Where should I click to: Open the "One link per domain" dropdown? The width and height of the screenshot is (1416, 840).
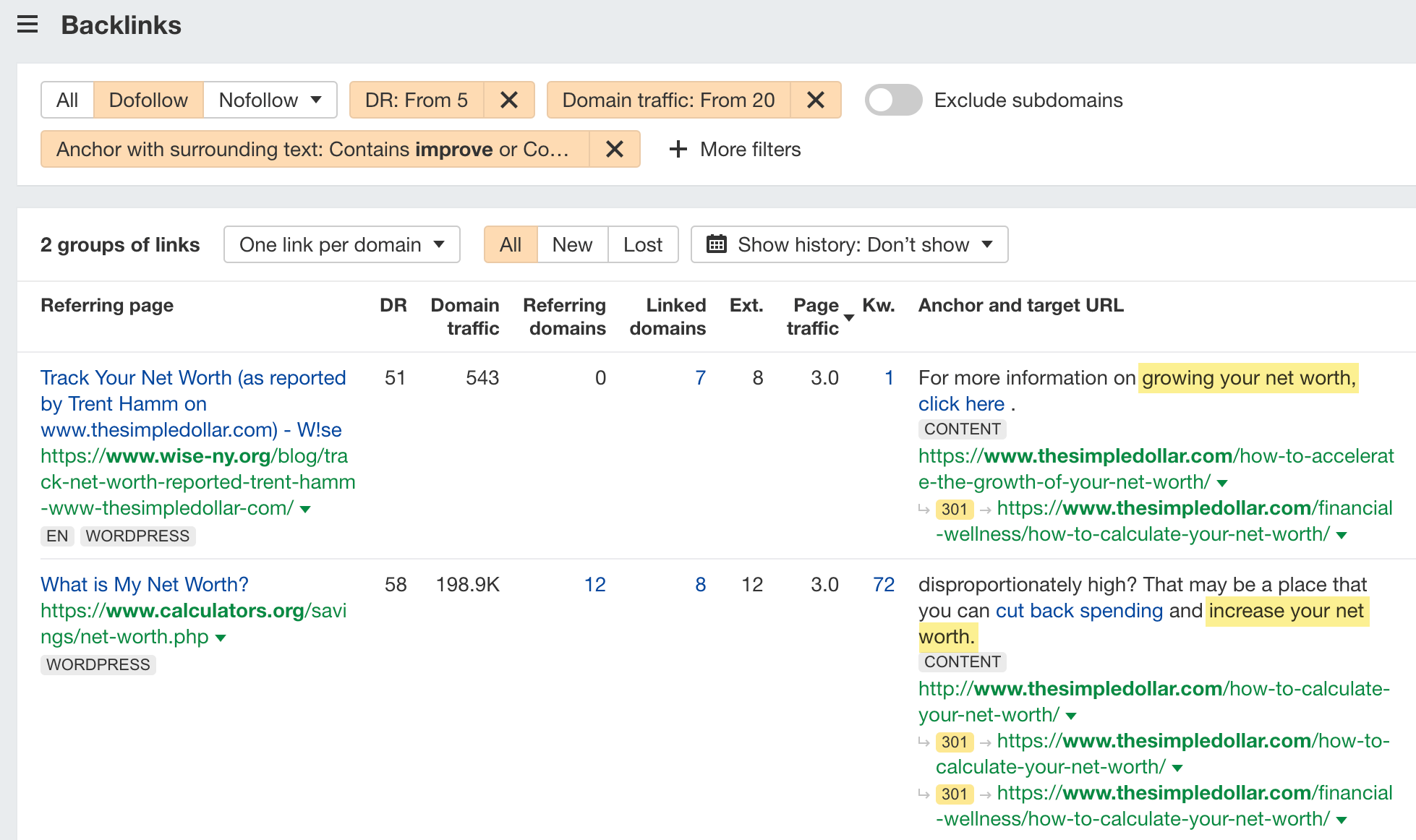click(341, 244)
